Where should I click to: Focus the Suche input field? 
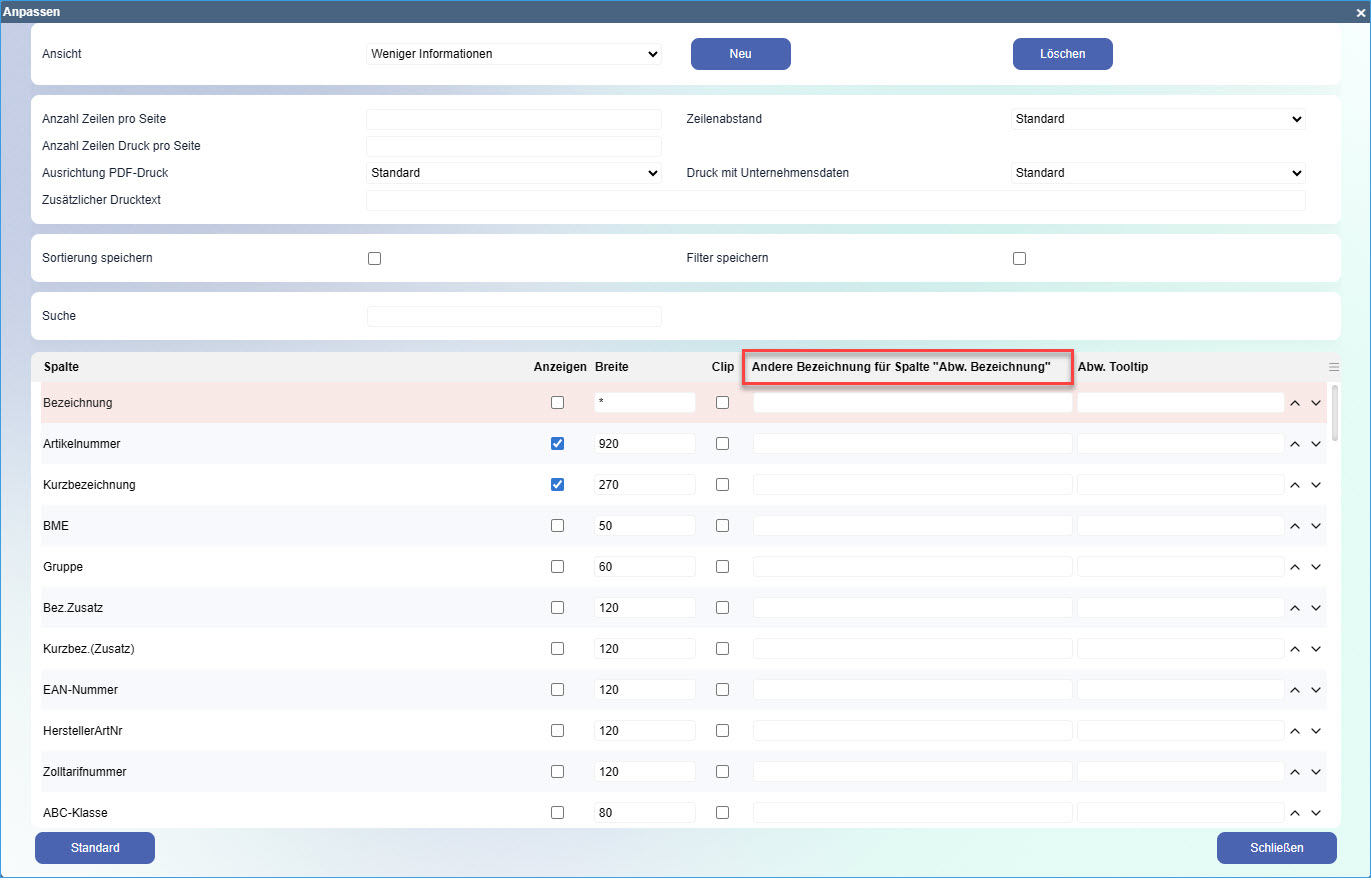click(514, 316)
